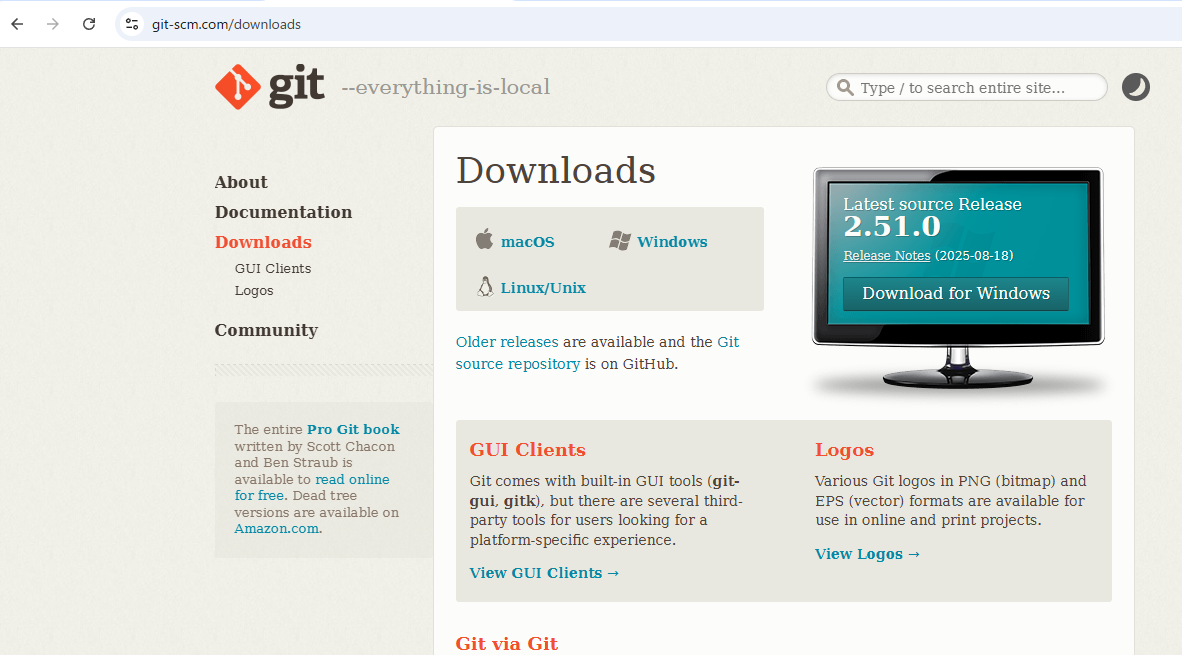Image resolution: width=1182 pixels, height=655 pixels.
Task: Follow the read online for free link
Action: click(312, 488)
